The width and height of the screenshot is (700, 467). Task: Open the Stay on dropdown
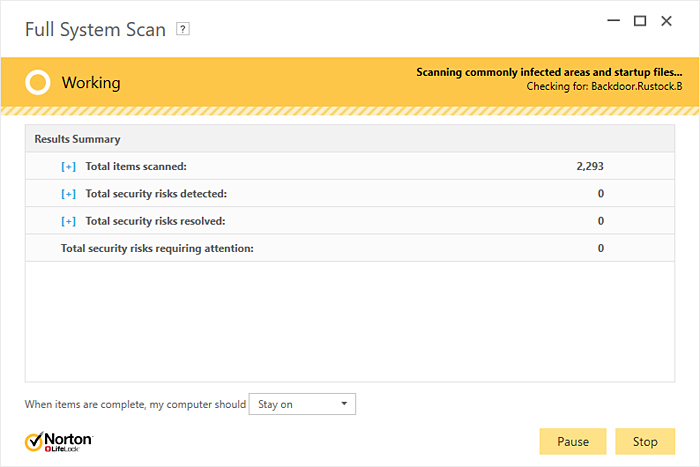pyautogui.click(x=301, y=404)
